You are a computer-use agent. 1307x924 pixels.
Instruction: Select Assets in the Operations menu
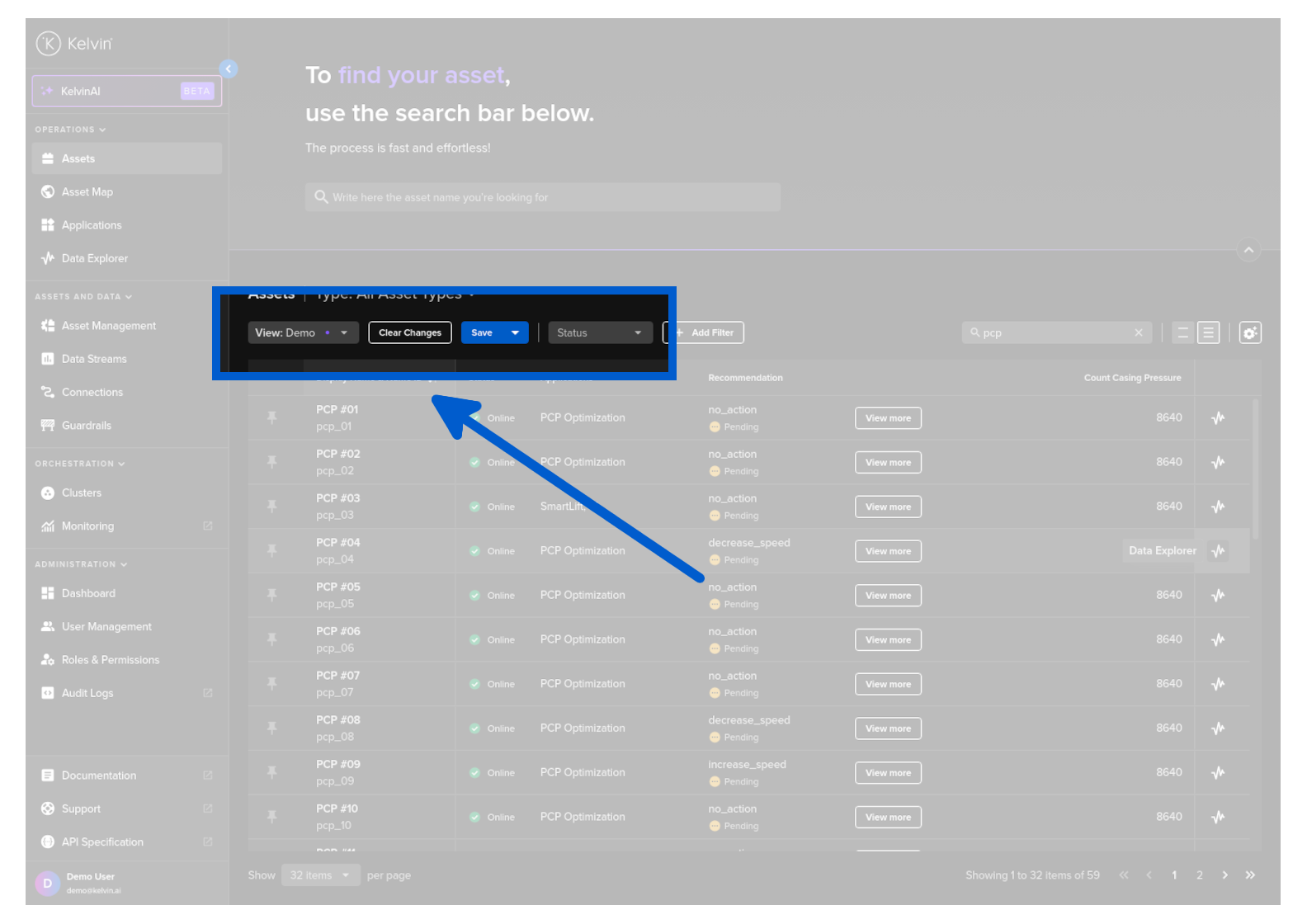click(78, 158)
